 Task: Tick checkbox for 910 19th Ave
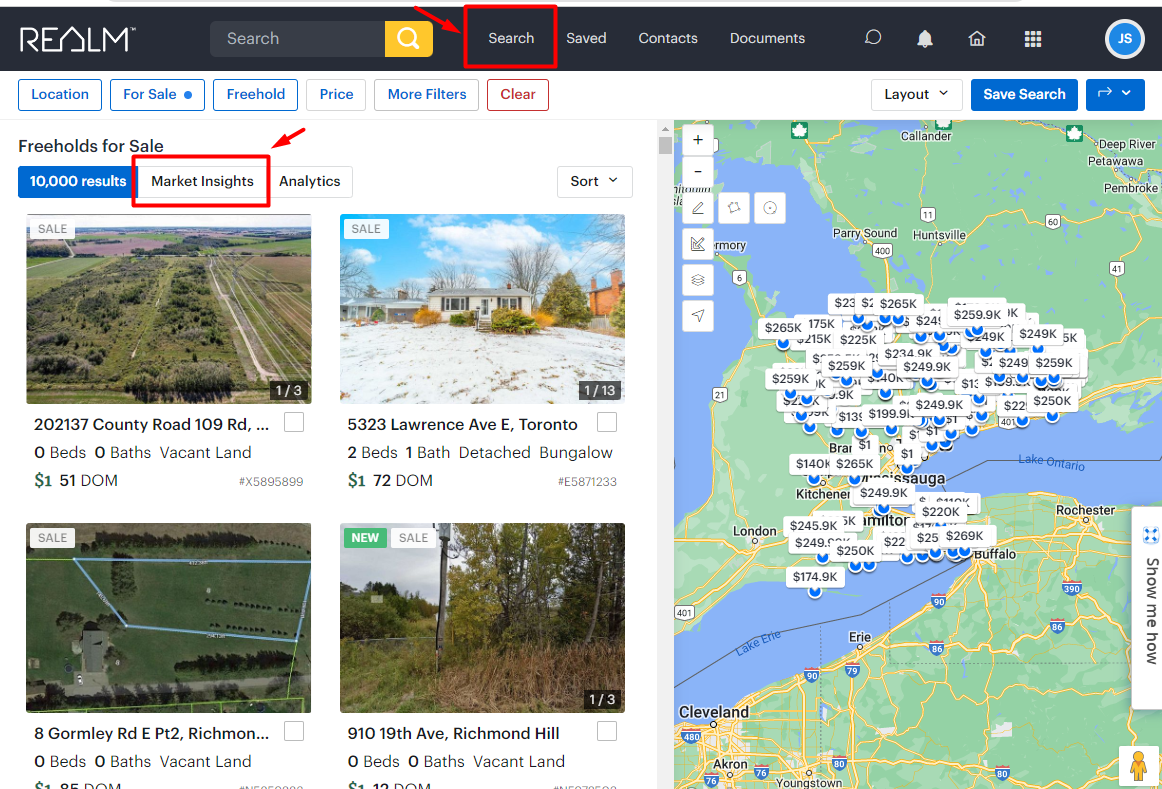[x=607, y=731]
